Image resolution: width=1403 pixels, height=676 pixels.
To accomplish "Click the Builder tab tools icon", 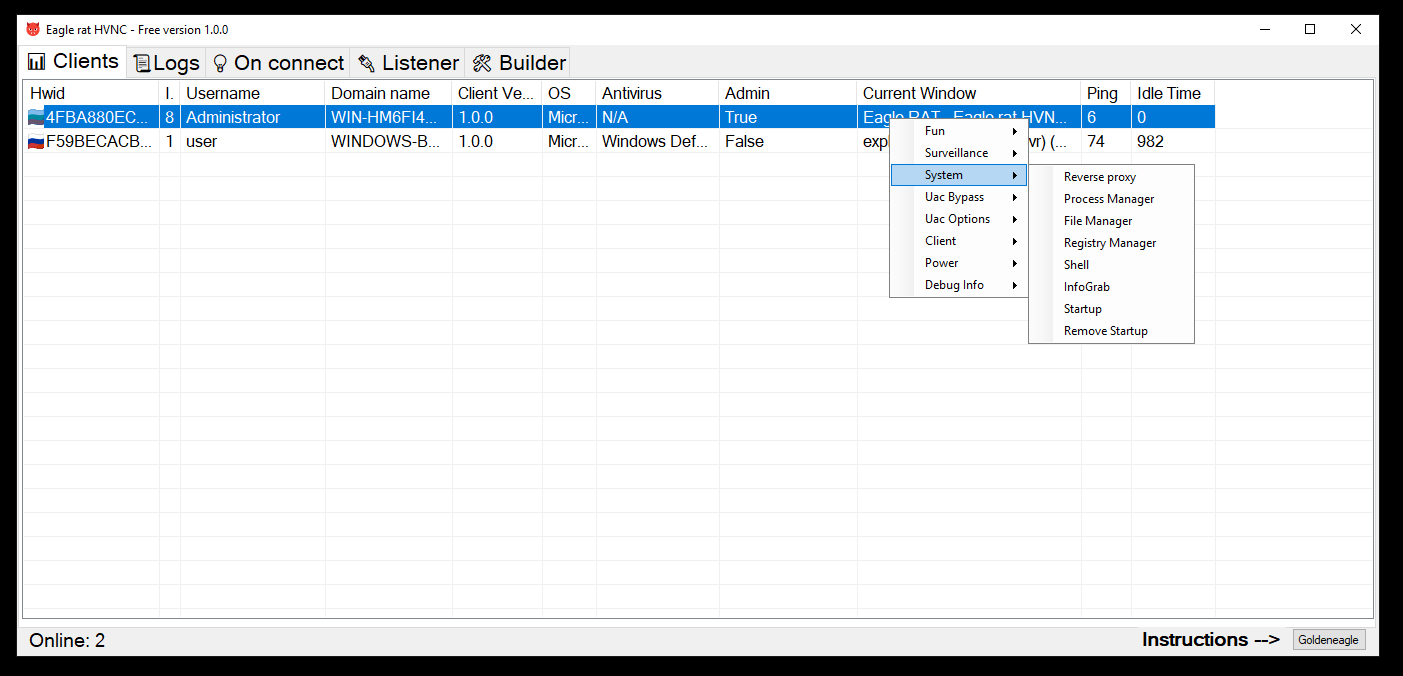I will pos(482,64).
